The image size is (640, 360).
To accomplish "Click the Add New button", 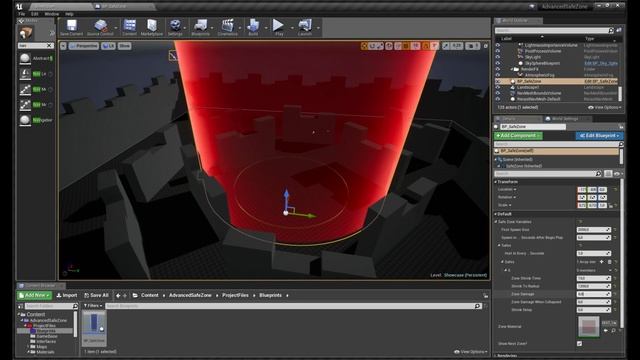I will pos(35,295).
